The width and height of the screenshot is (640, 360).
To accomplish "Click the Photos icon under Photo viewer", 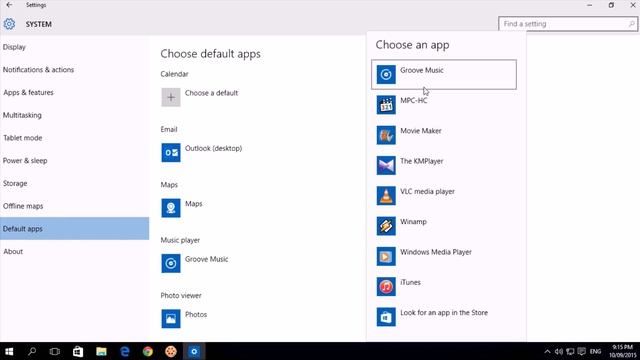I will pos(171,319).
